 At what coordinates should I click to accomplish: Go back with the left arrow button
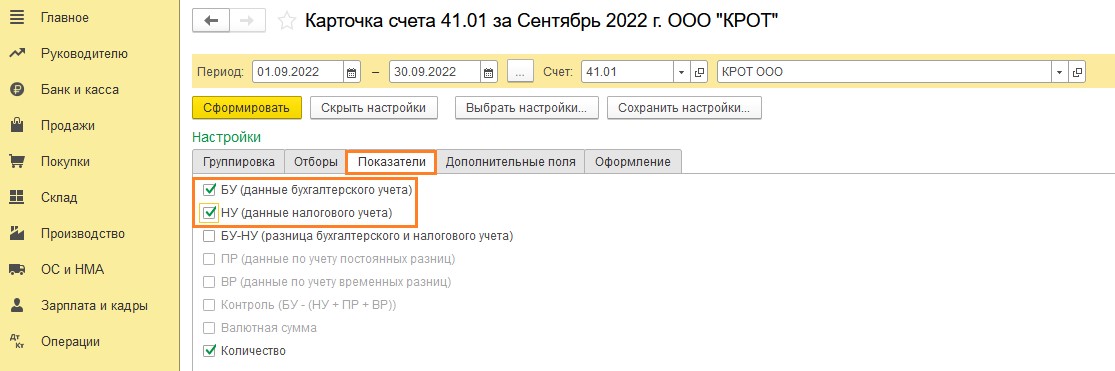211,21
